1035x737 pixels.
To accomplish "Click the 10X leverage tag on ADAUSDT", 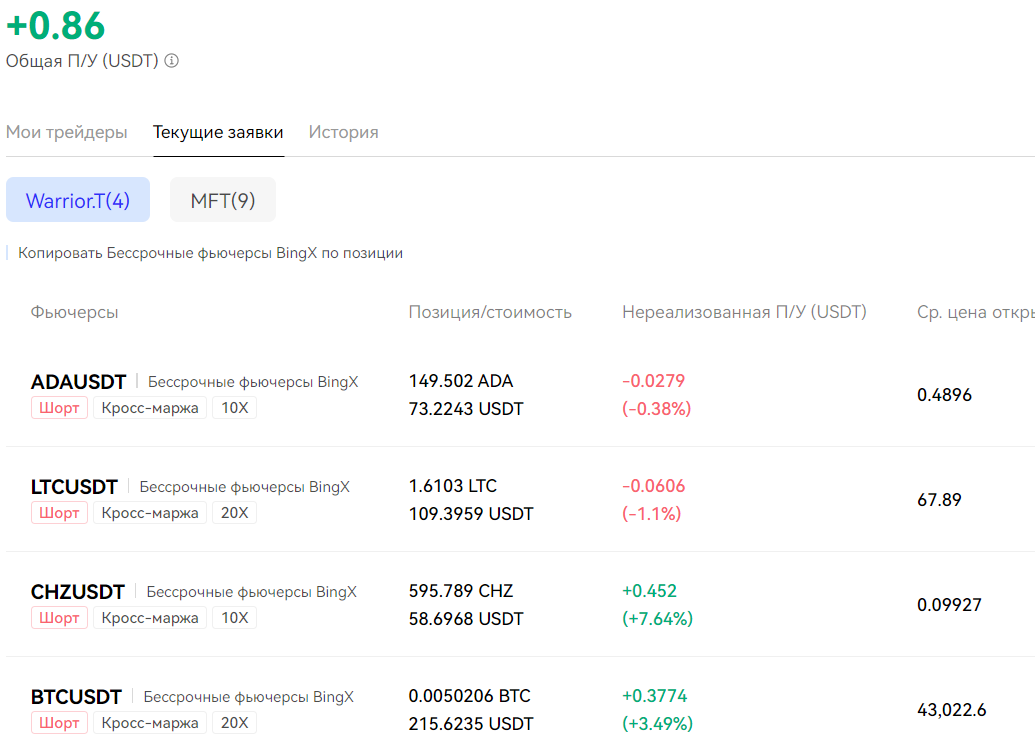I will click(234, 408).
